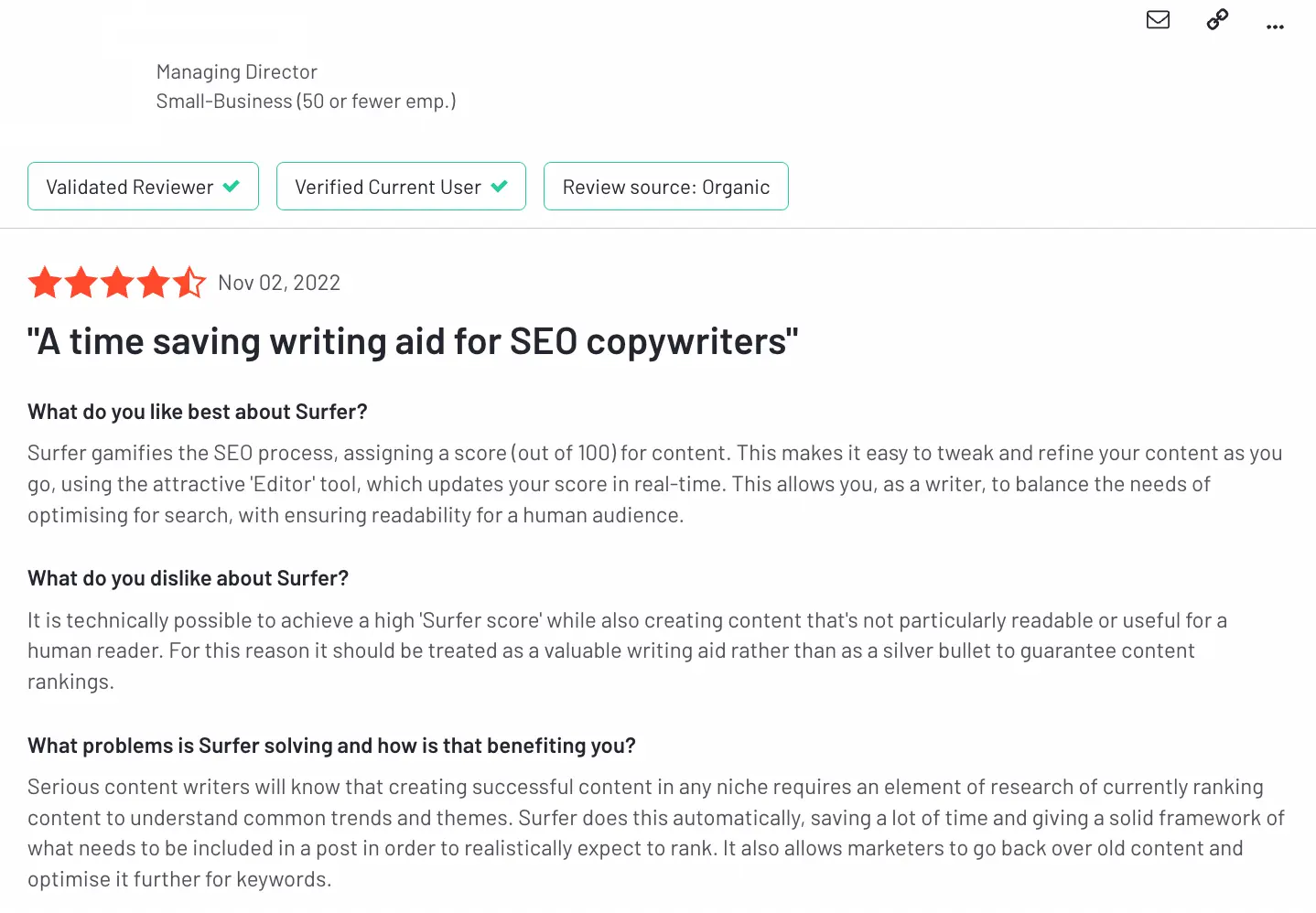The width and height of the screenshot is (1316, 913).
Task: Click 'What do you dislike about Surfer?' heading
Action: 188,578
